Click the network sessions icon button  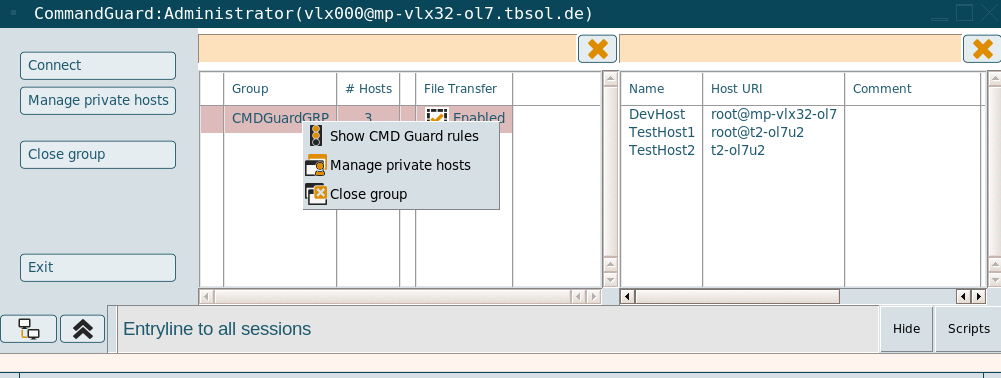coord(29,329)
